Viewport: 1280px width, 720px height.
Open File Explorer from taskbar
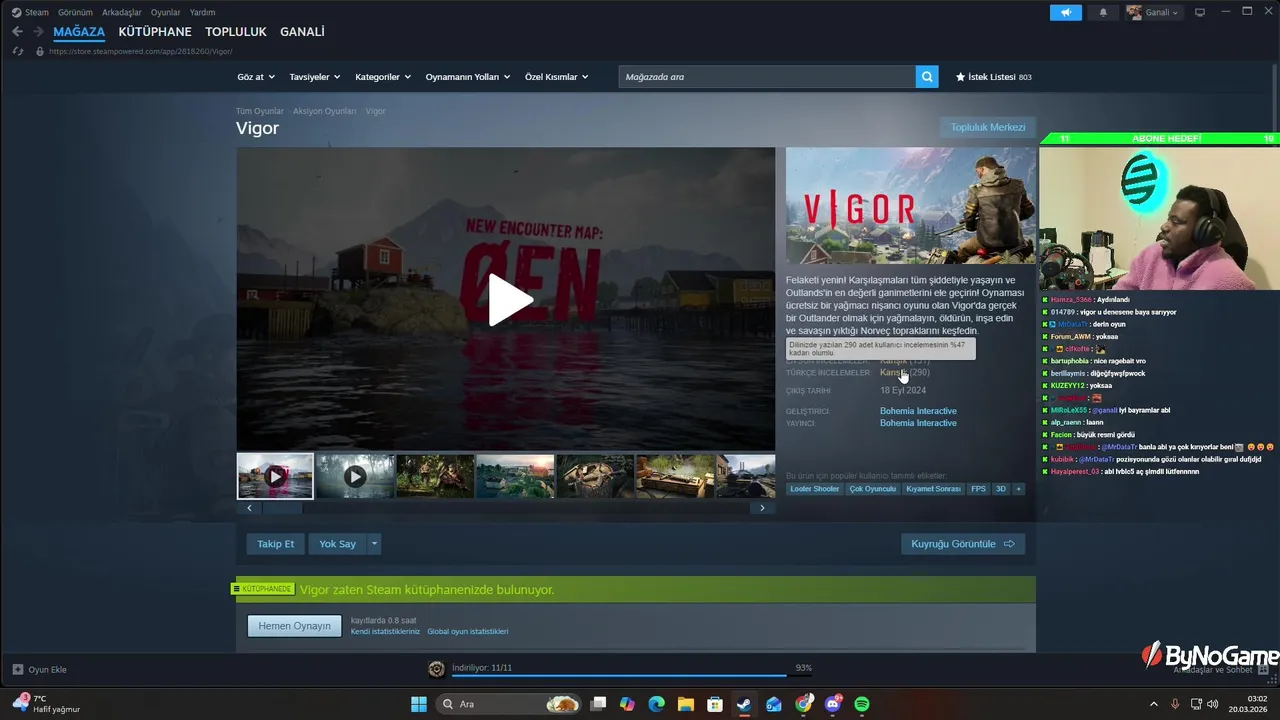click(685, 704)
